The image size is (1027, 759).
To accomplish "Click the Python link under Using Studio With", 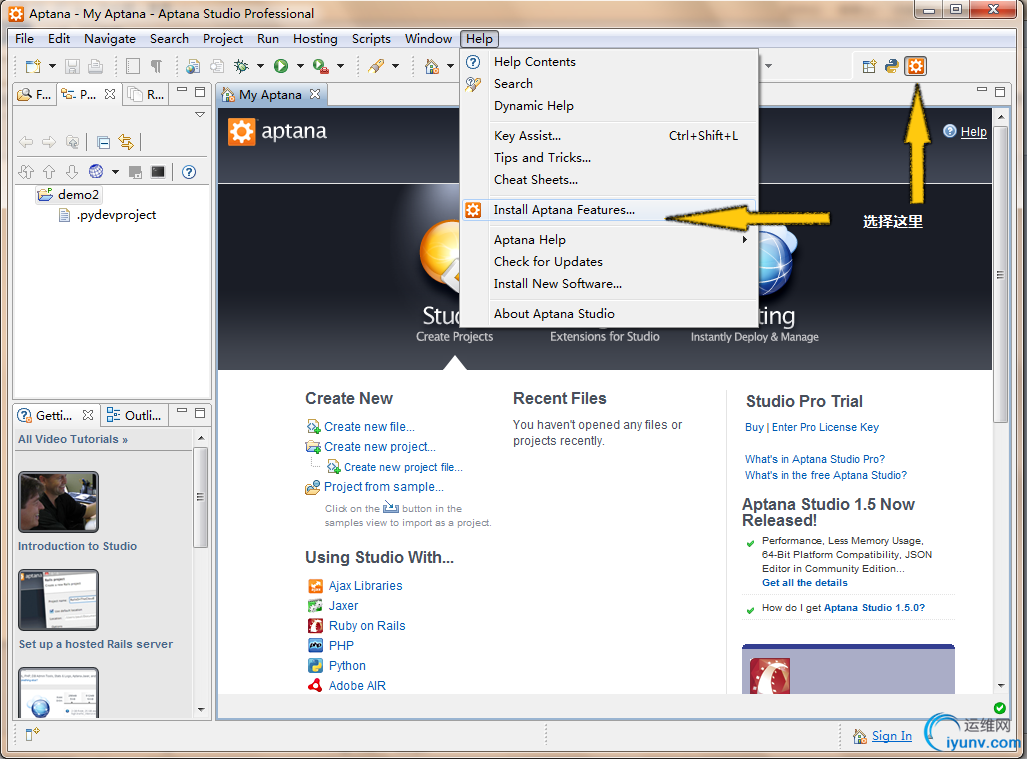I will 347,665.
